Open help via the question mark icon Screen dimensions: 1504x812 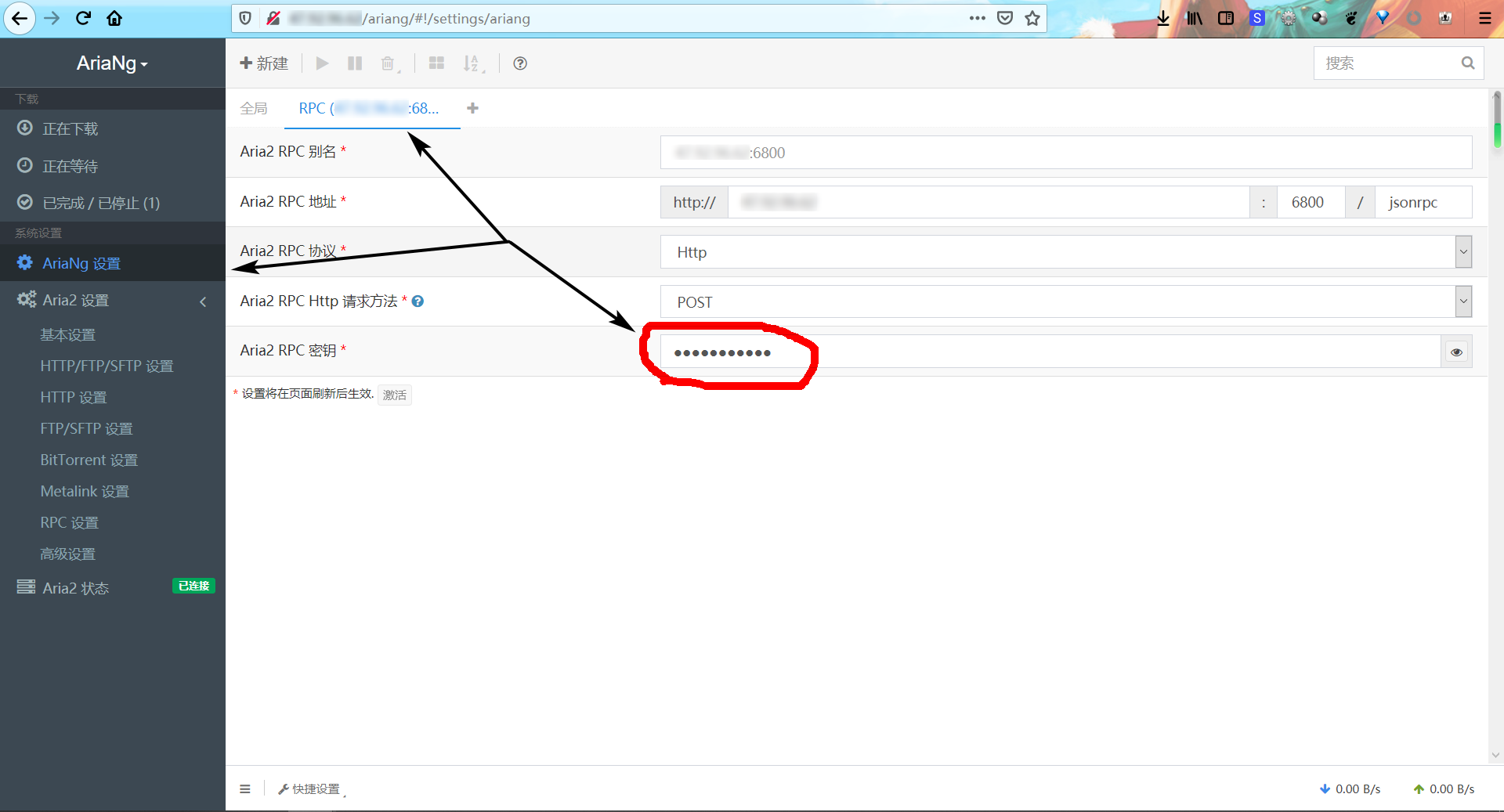pos(519,63)
